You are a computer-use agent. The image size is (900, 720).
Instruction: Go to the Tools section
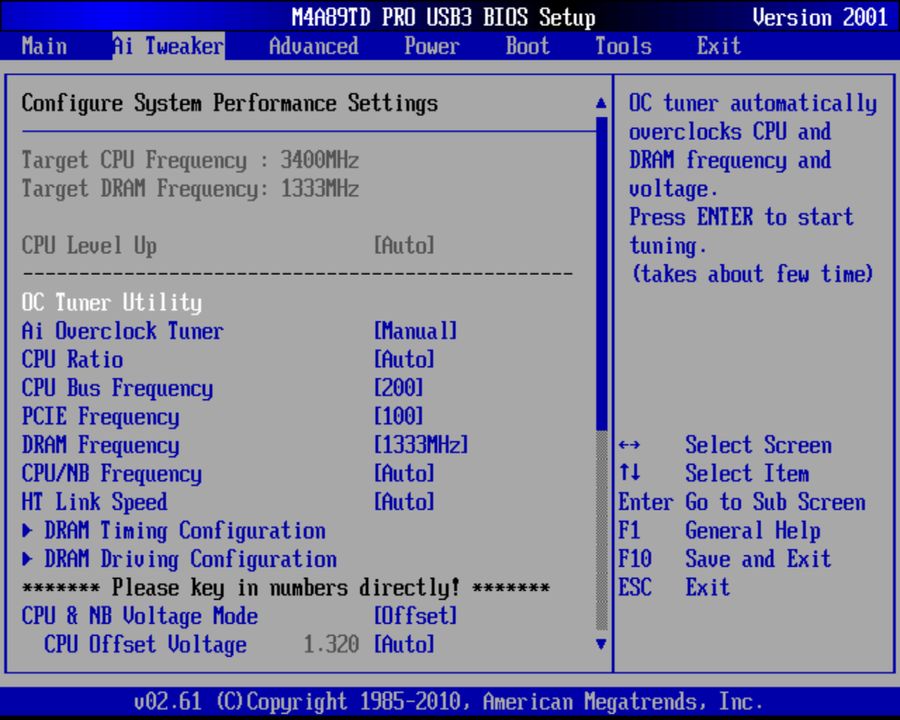click(x=622, y=46)
